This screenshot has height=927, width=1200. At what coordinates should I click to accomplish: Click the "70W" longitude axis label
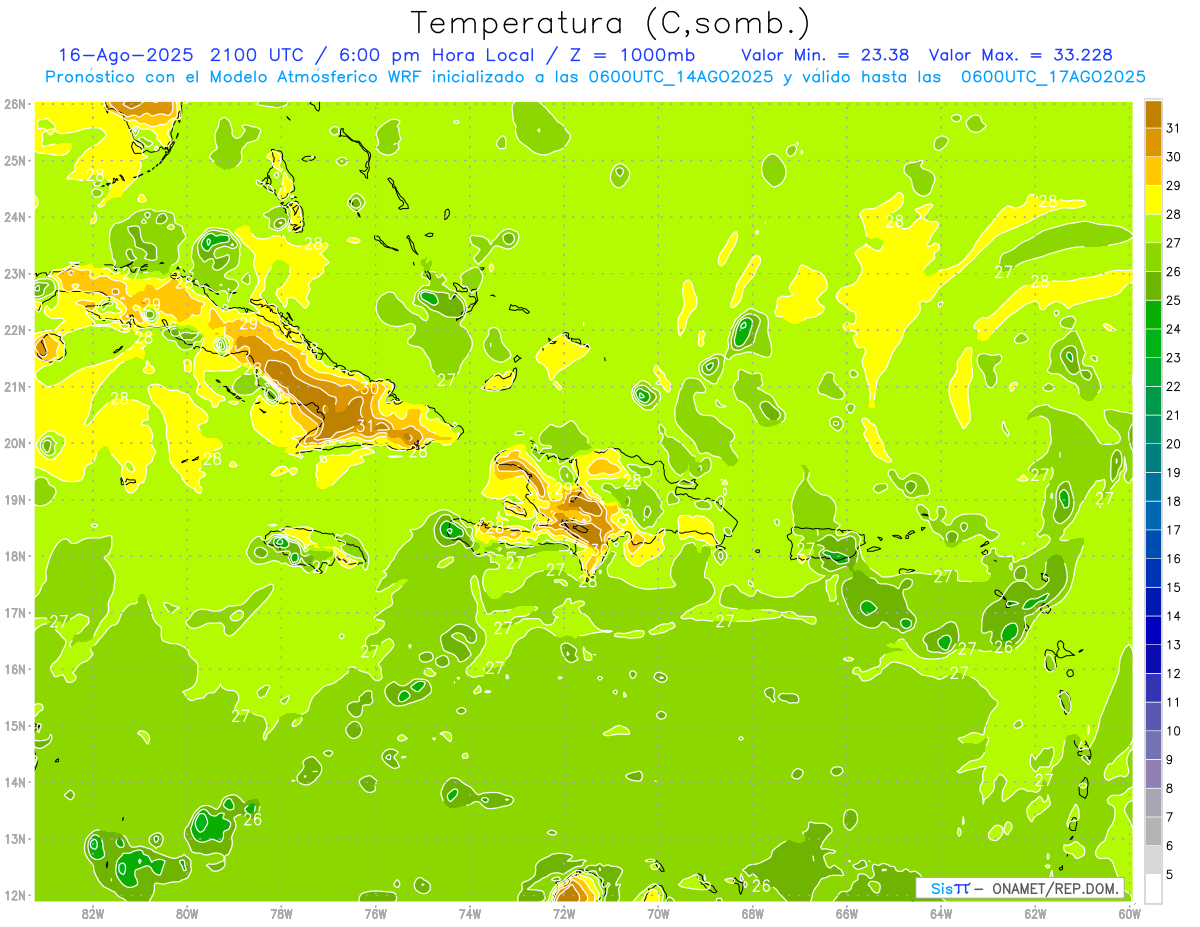[x=658, y=914]
